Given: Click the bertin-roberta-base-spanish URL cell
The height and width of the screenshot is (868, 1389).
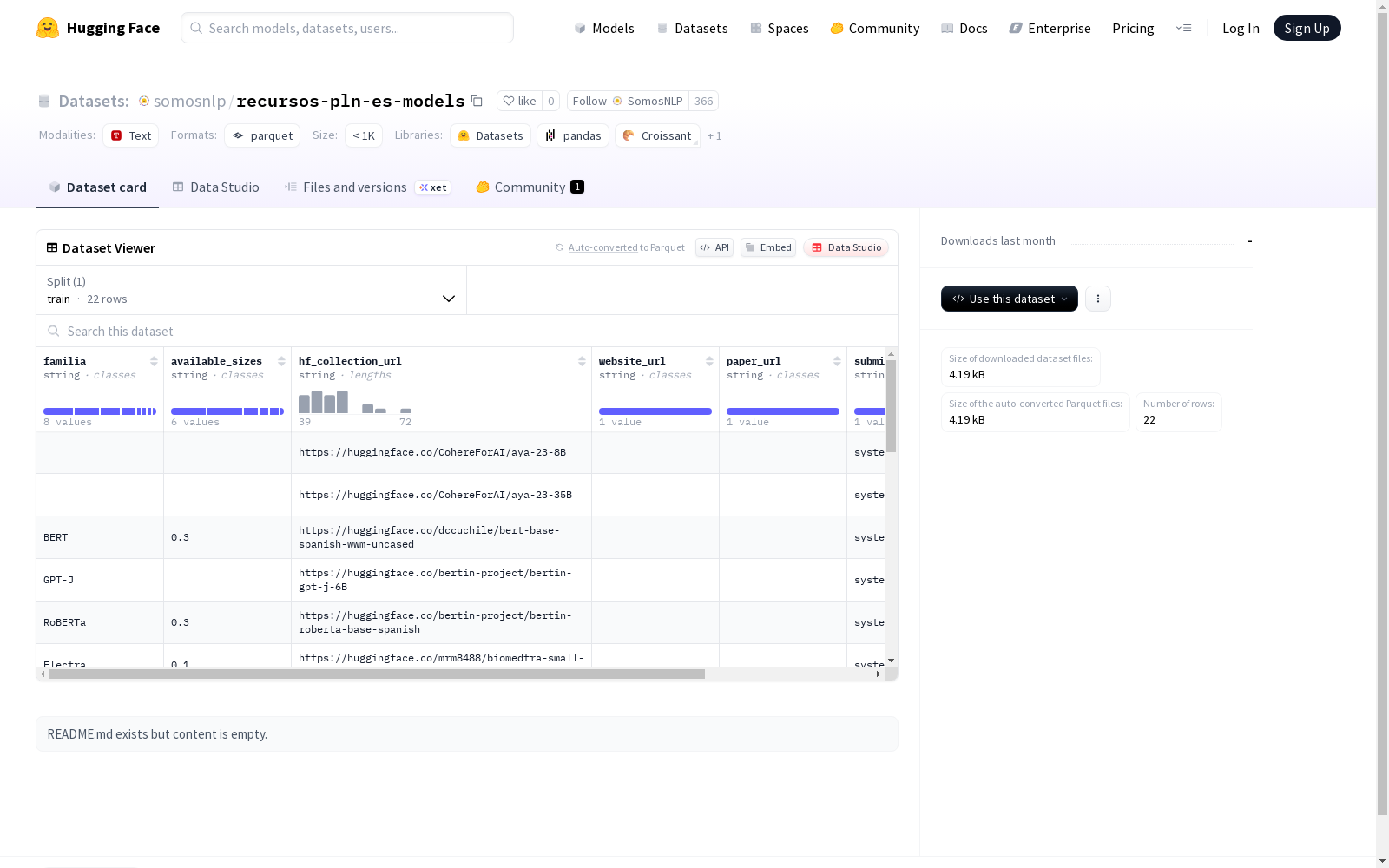Looking at the screenshot, I should 441,622.
